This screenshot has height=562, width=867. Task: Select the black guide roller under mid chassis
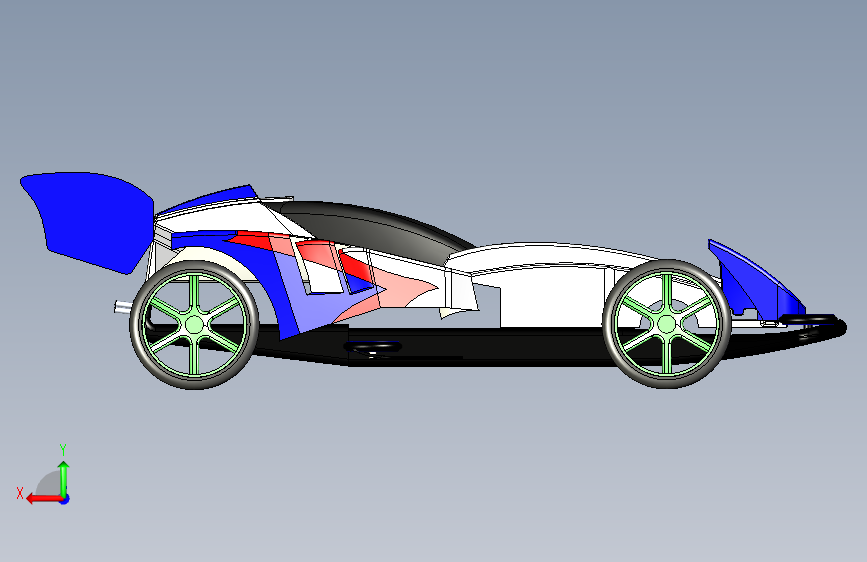point(372,347)
